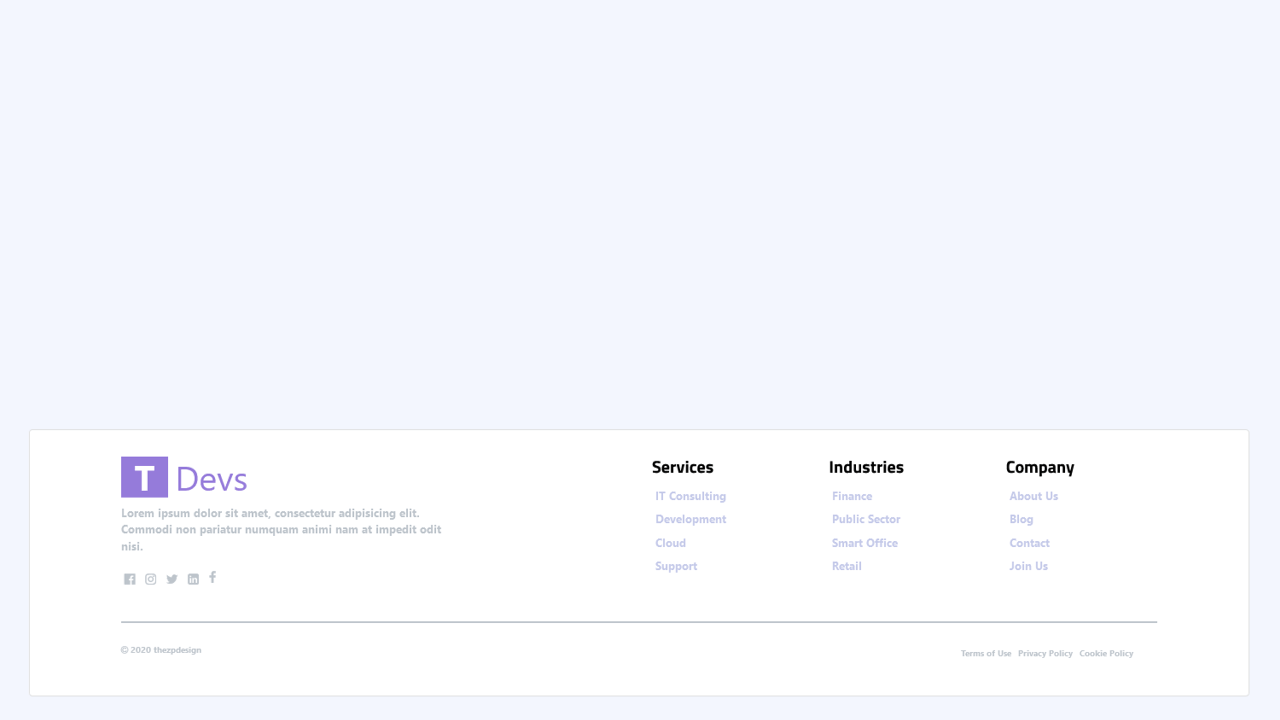Click the Twitter bird icon
The height and width of the screenshot is (720, 1280).
click(171, 579)
